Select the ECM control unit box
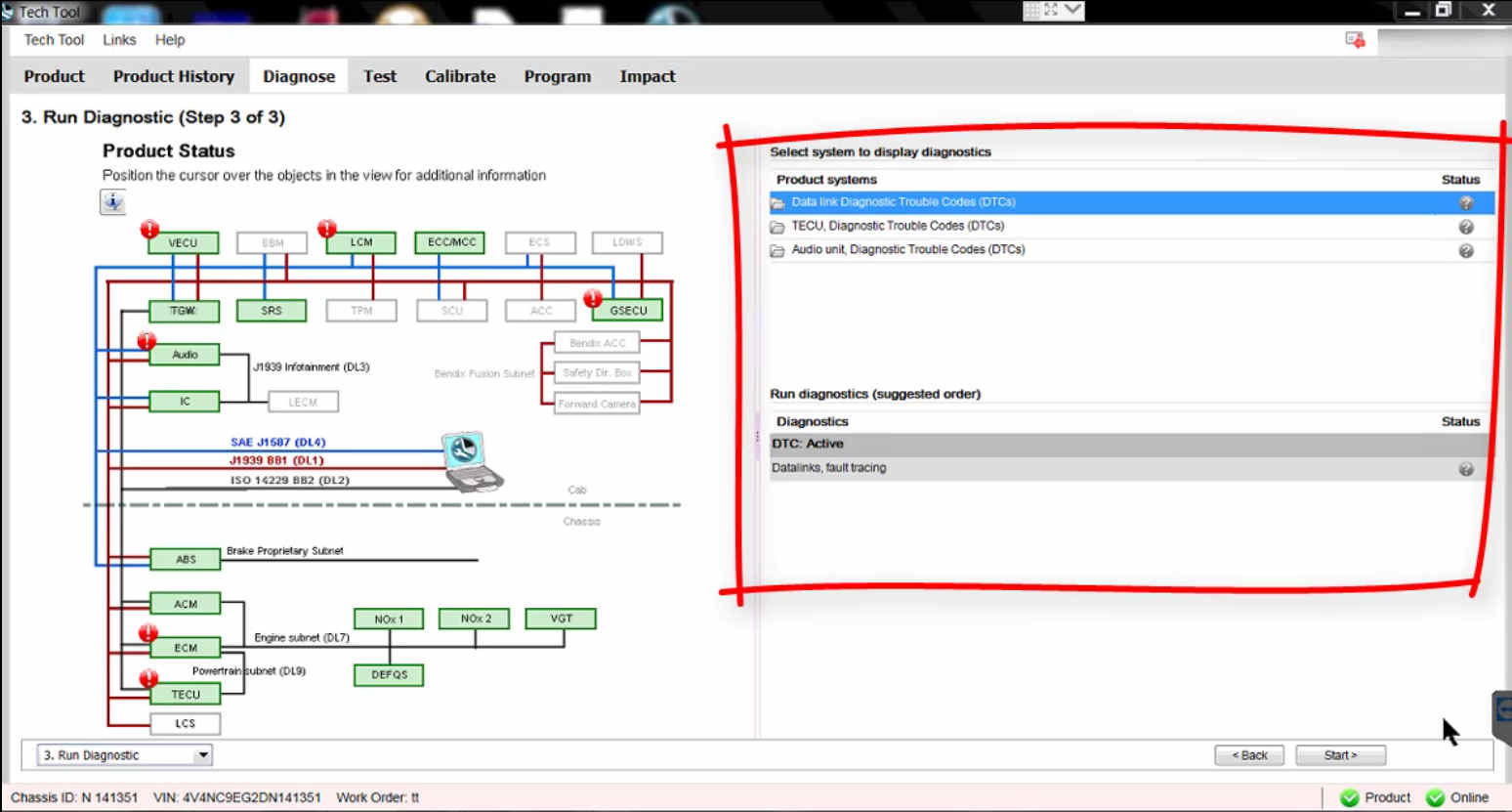1512x812 pixels. pyautogui.click(x=186, y=648)
